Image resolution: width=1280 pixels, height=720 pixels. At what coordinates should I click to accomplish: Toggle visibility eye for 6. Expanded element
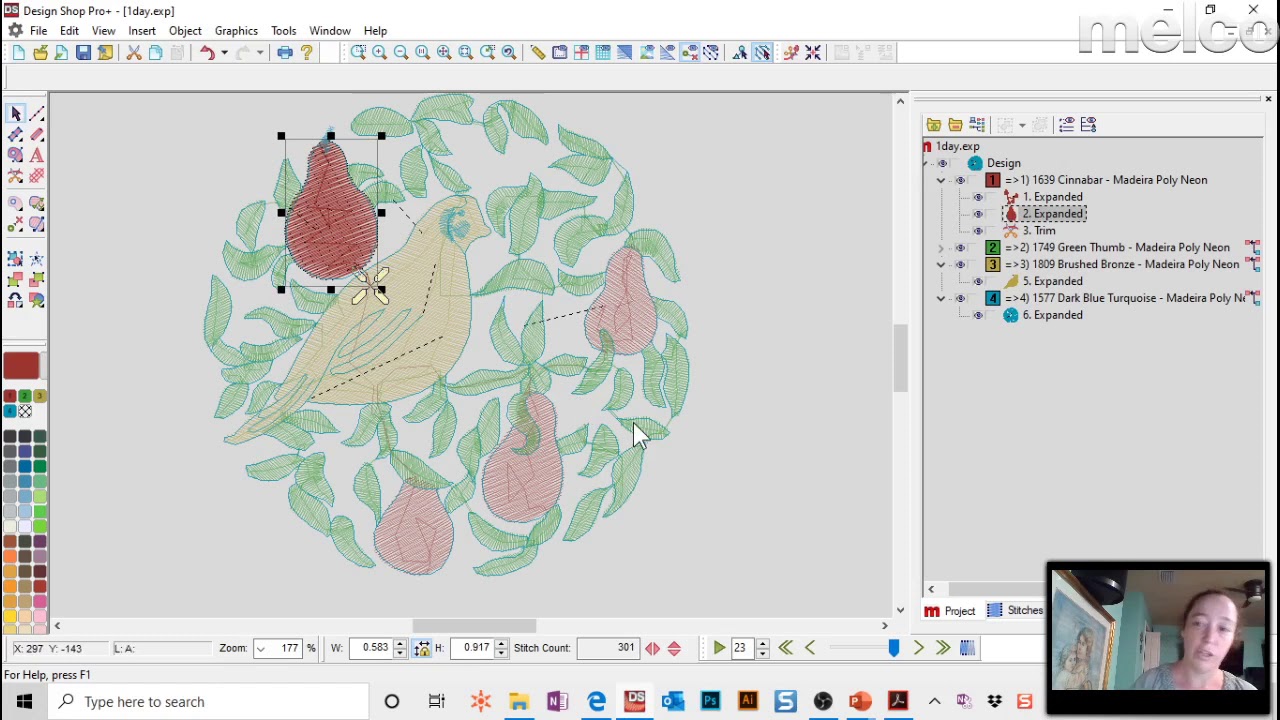979,316
